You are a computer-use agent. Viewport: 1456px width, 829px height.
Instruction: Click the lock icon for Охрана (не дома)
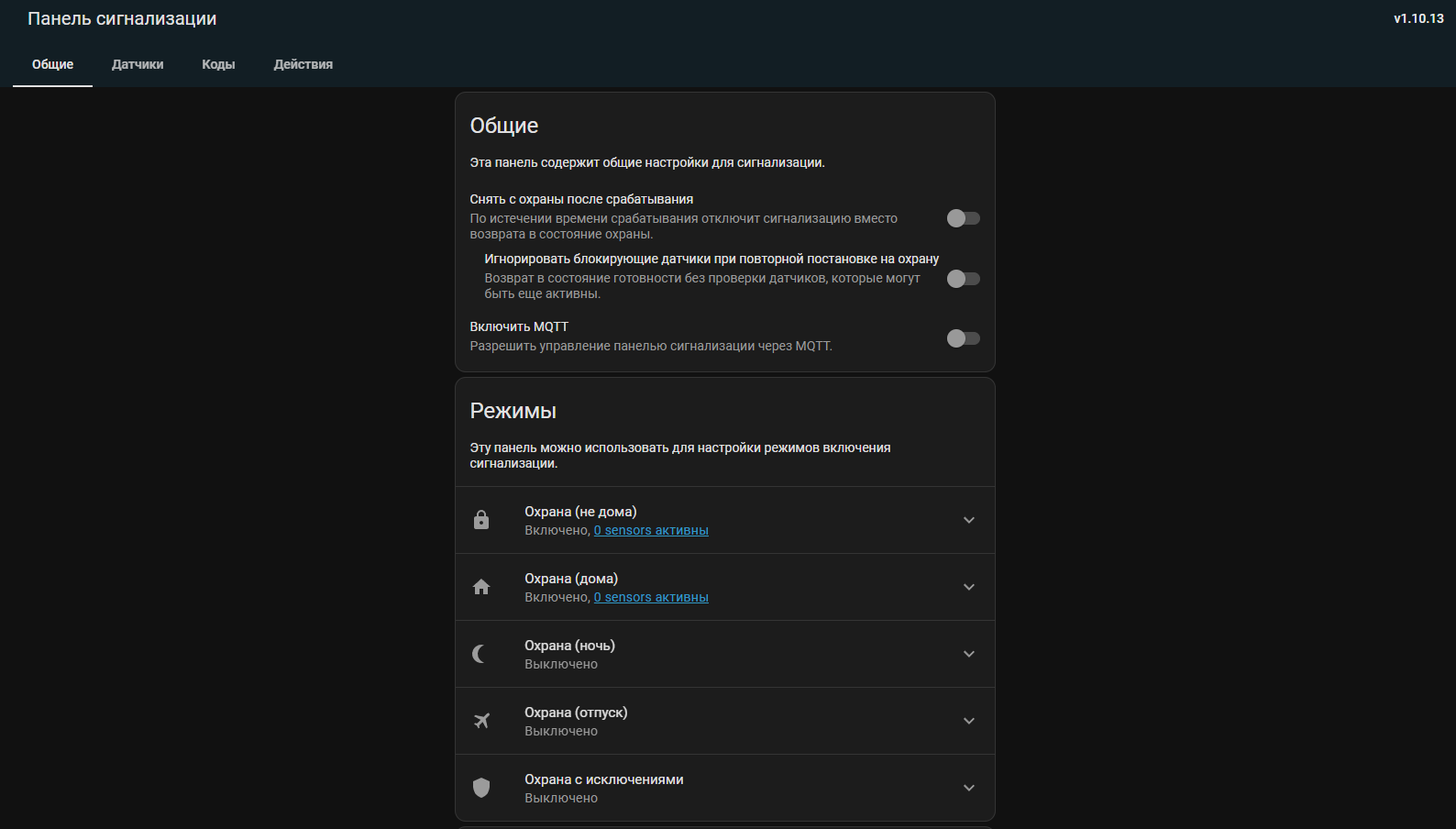click(x=481, y=520)
